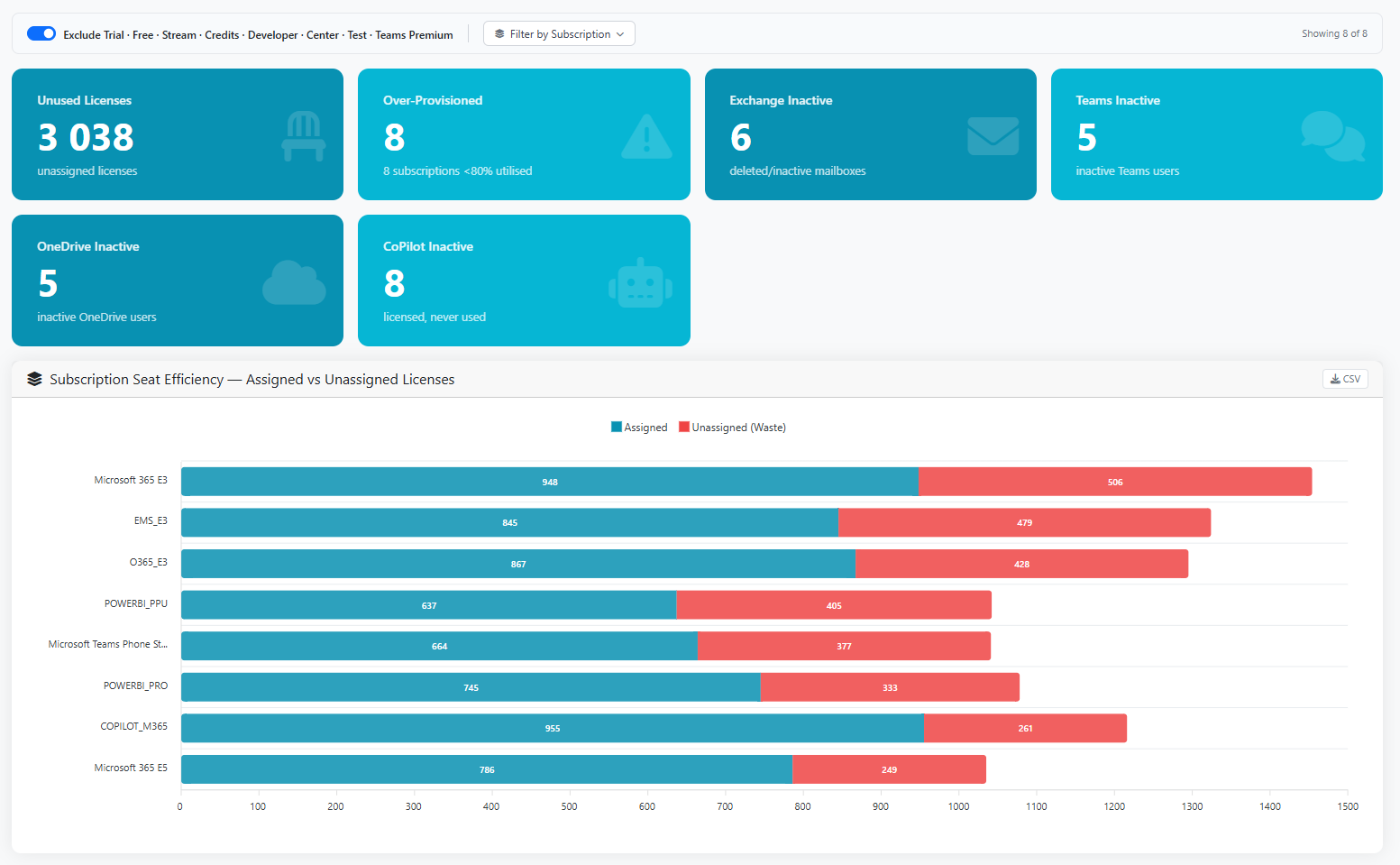
Task: Click the POWERBI_PPU axis label
Action: (x=136, y=603)
